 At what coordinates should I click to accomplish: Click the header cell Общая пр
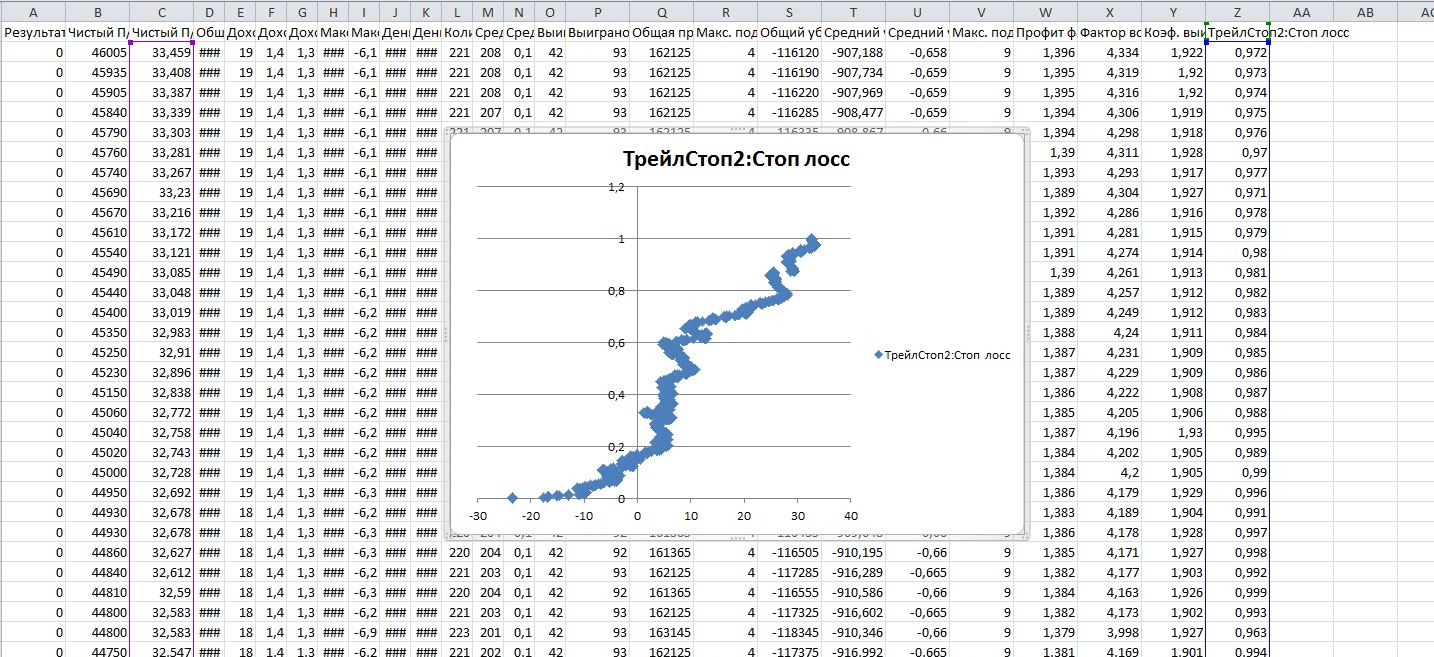[663, 32]
